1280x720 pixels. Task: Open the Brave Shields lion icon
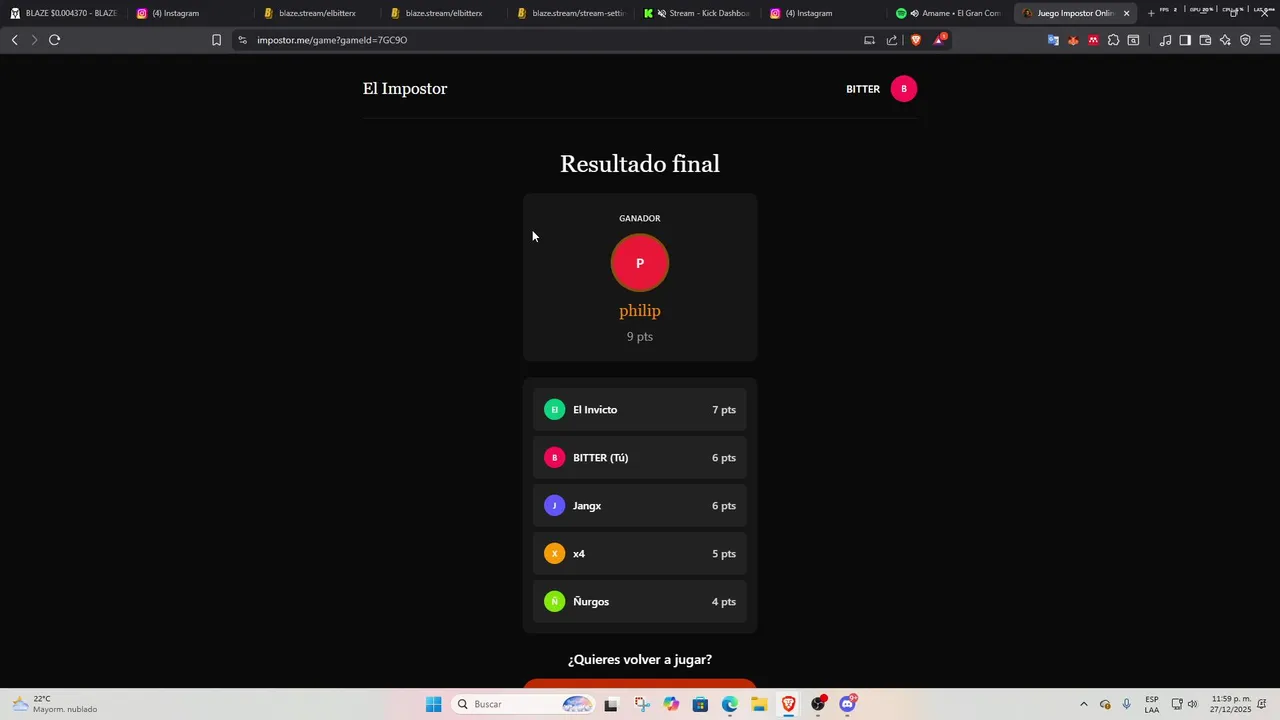point(915,40)
